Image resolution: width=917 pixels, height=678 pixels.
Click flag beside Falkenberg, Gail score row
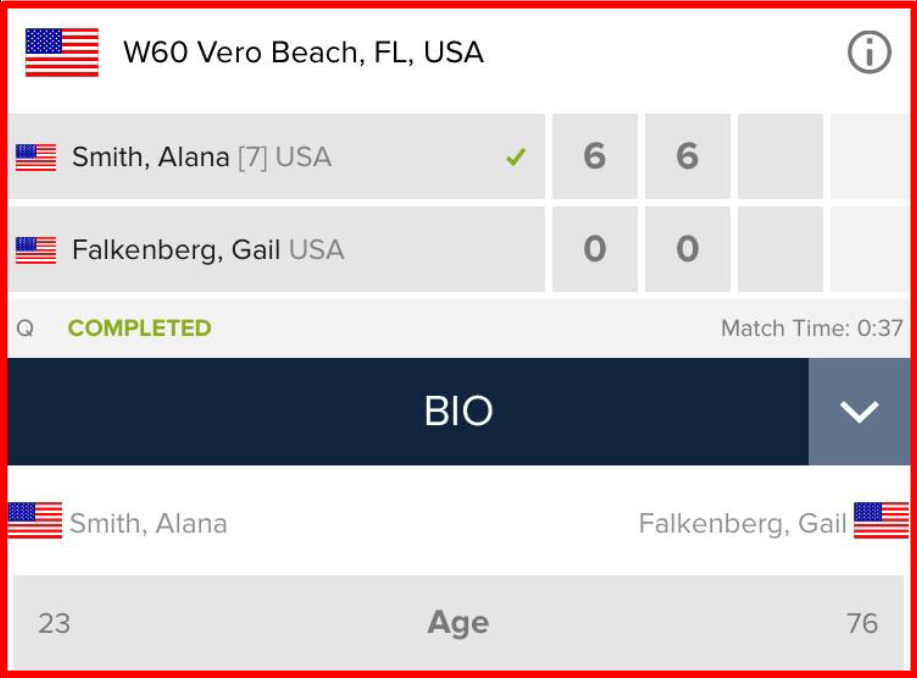[x=36, y=249]
